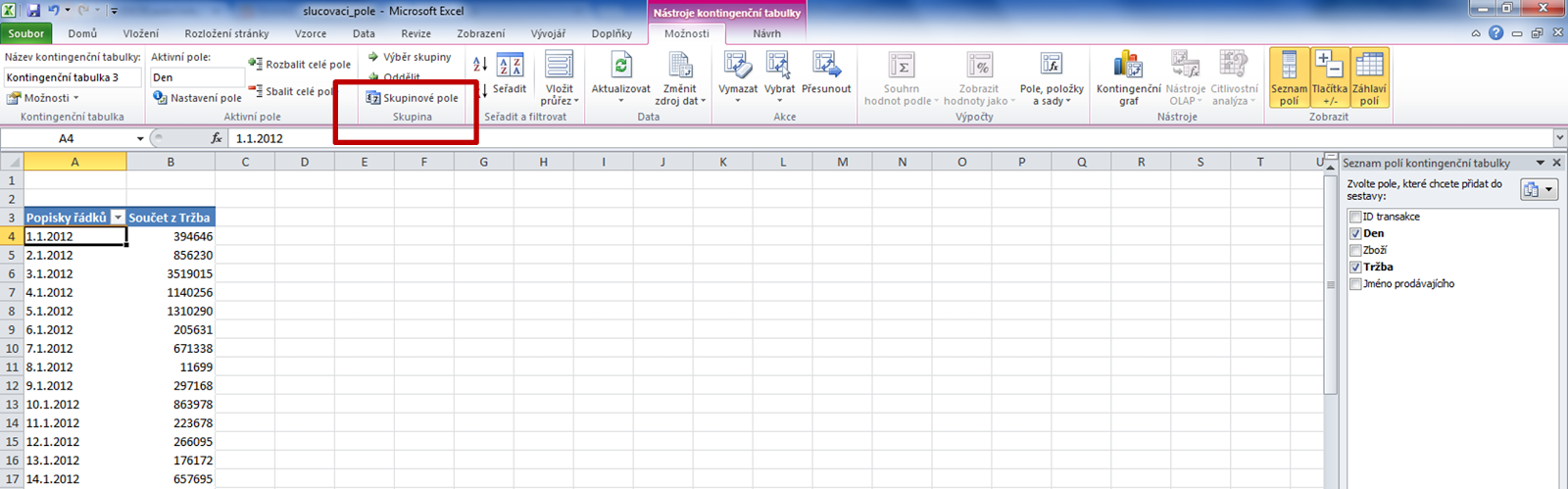Click the Vložit průřez slicer icon

click(x=559, y=66)
